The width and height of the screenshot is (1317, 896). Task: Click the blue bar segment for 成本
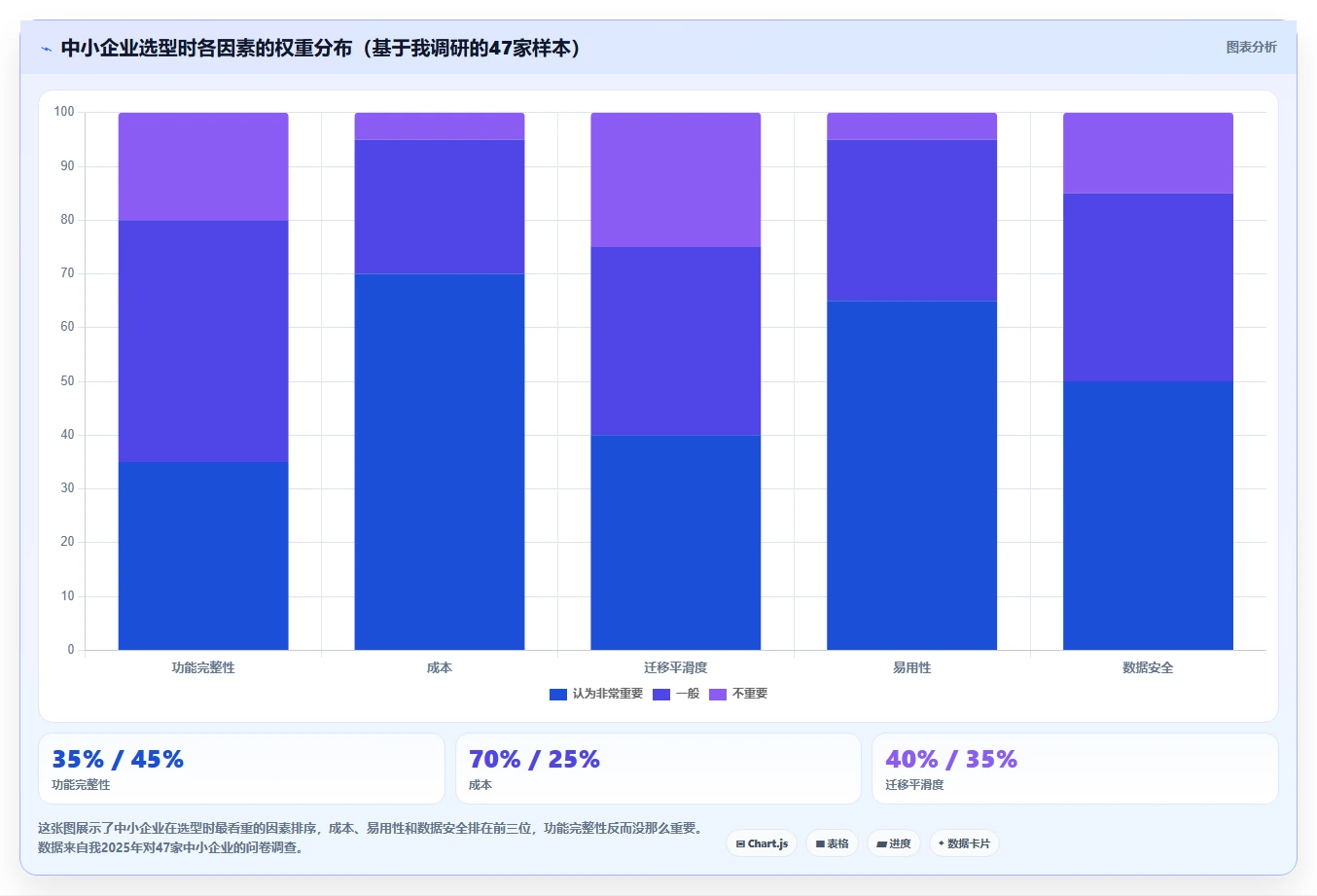point(440,462)
